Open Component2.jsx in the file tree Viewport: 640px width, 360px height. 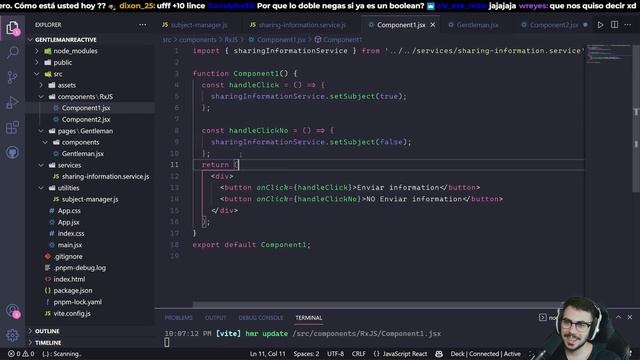coord(86,120)
